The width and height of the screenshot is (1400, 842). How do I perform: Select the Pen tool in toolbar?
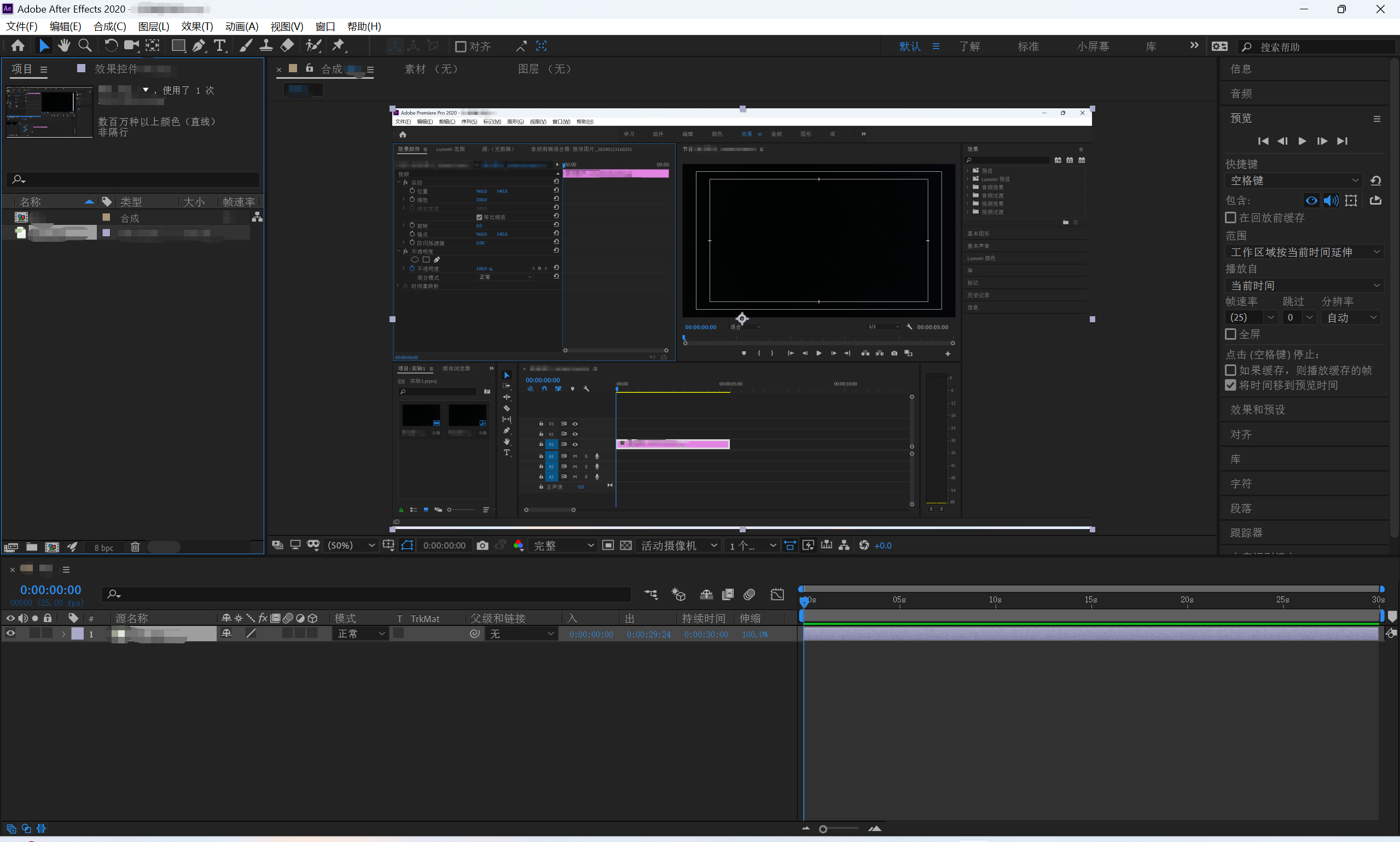(x=199, y=46)
